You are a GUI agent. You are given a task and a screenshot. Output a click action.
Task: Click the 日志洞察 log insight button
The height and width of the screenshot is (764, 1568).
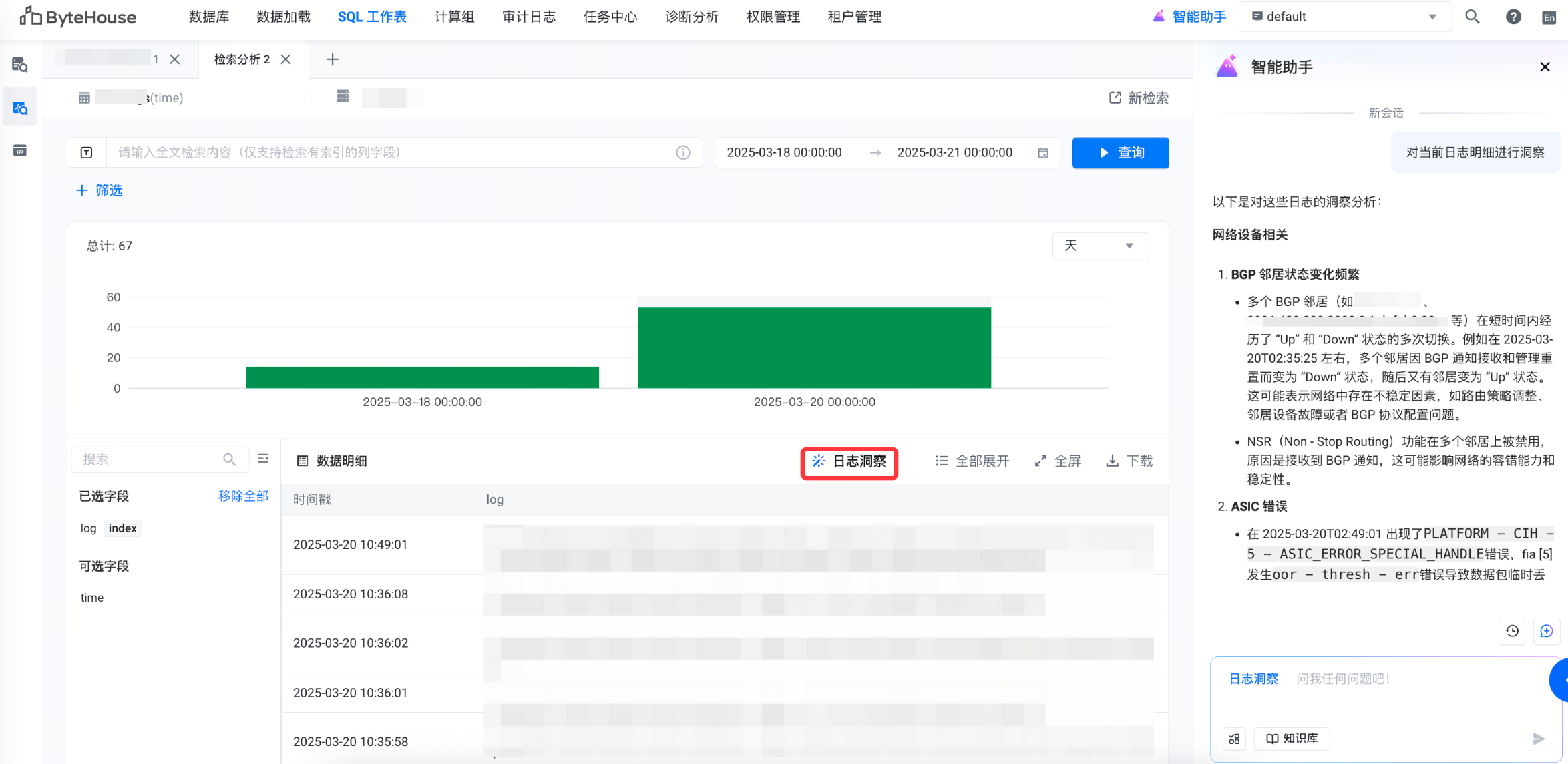(849, 461)
